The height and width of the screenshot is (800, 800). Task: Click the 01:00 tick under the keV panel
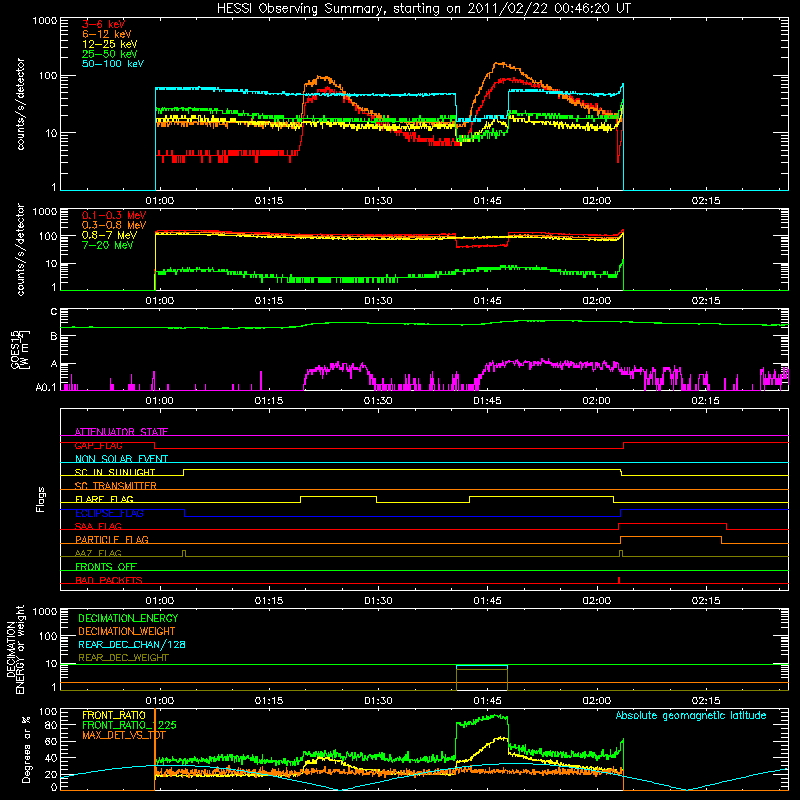coord(160,201)
